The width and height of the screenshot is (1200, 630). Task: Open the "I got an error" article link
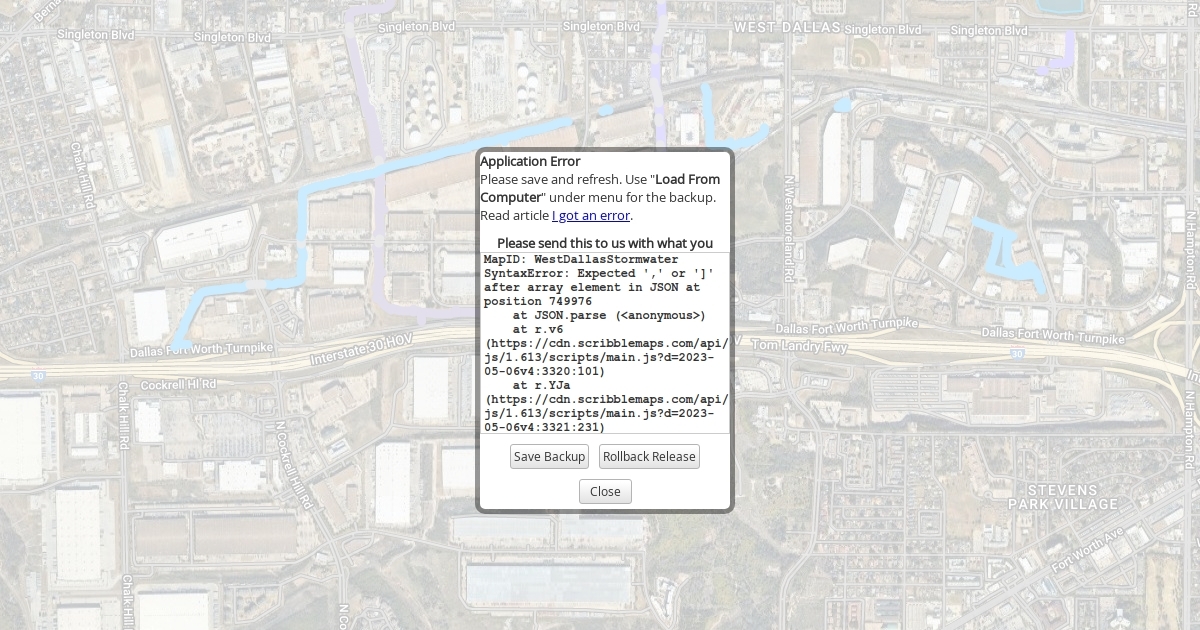591,215
